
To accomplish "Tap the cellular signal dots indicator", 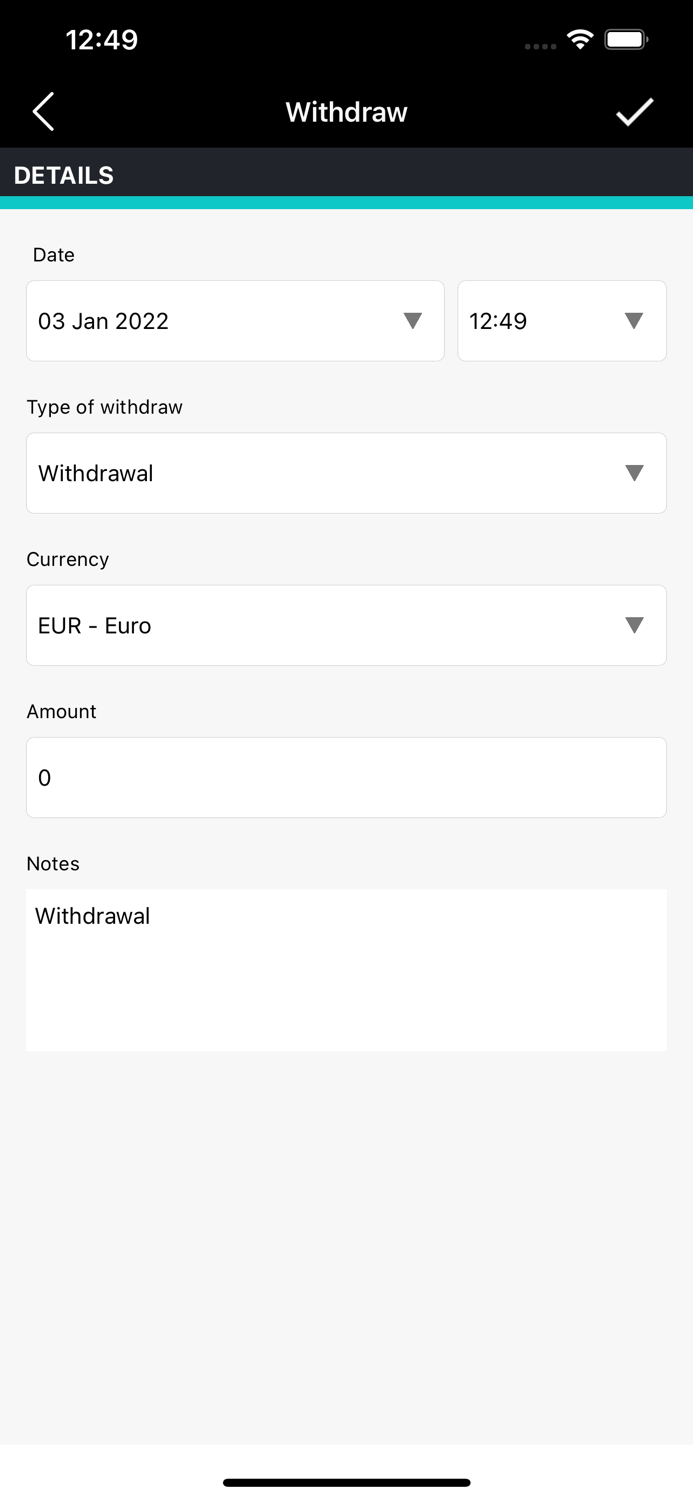I will tap(540, 46).
